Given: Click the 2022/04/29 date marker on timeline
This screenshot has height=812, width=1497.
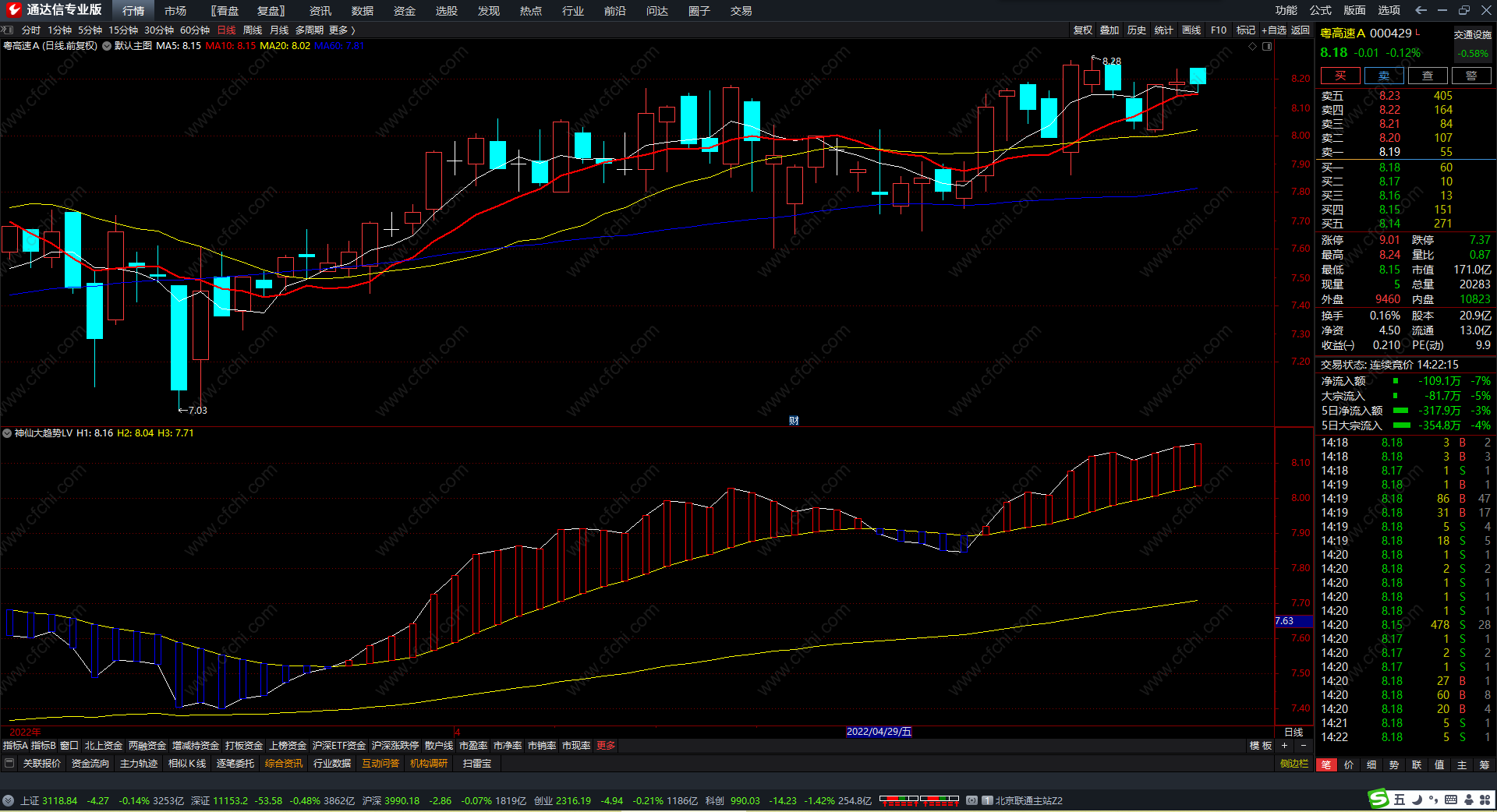Looking at the screenshot, I should click(x=879, y=732).
